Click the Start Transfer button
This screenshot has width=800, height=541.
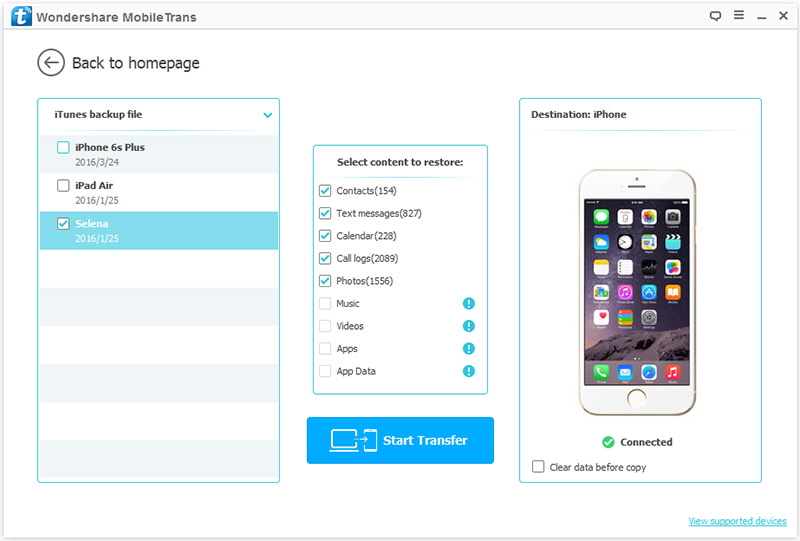point(401,440)
